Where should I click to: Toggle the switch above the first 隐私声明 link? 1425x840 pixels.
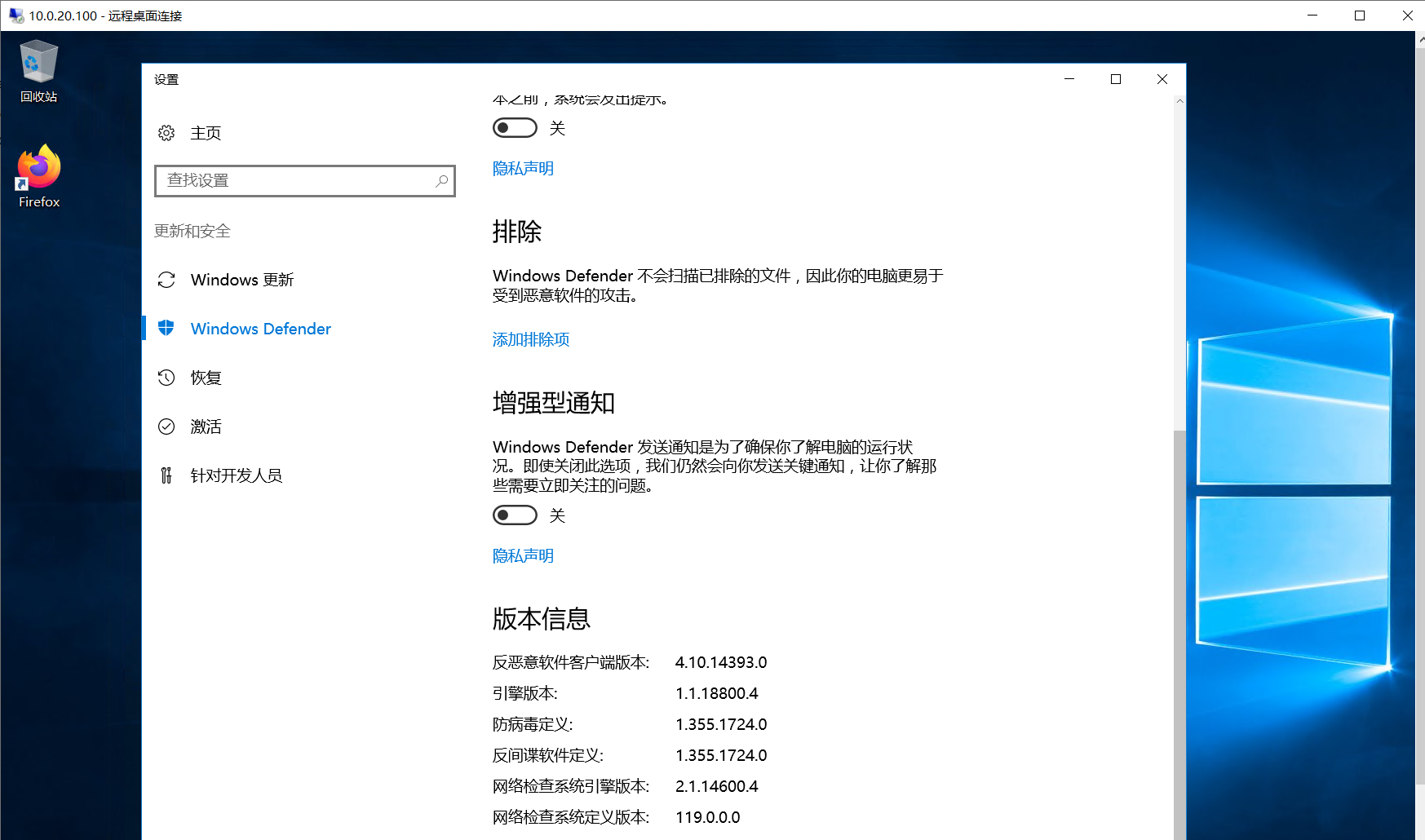pyautogui.click(x=515, y=128)
